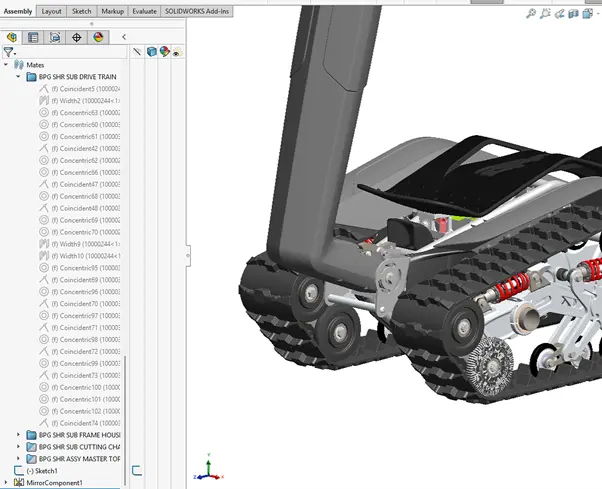The width and height of the screenshot is (602, 489).
Task: Switch to the Evaluate tab
Action: tap(144, 11)
